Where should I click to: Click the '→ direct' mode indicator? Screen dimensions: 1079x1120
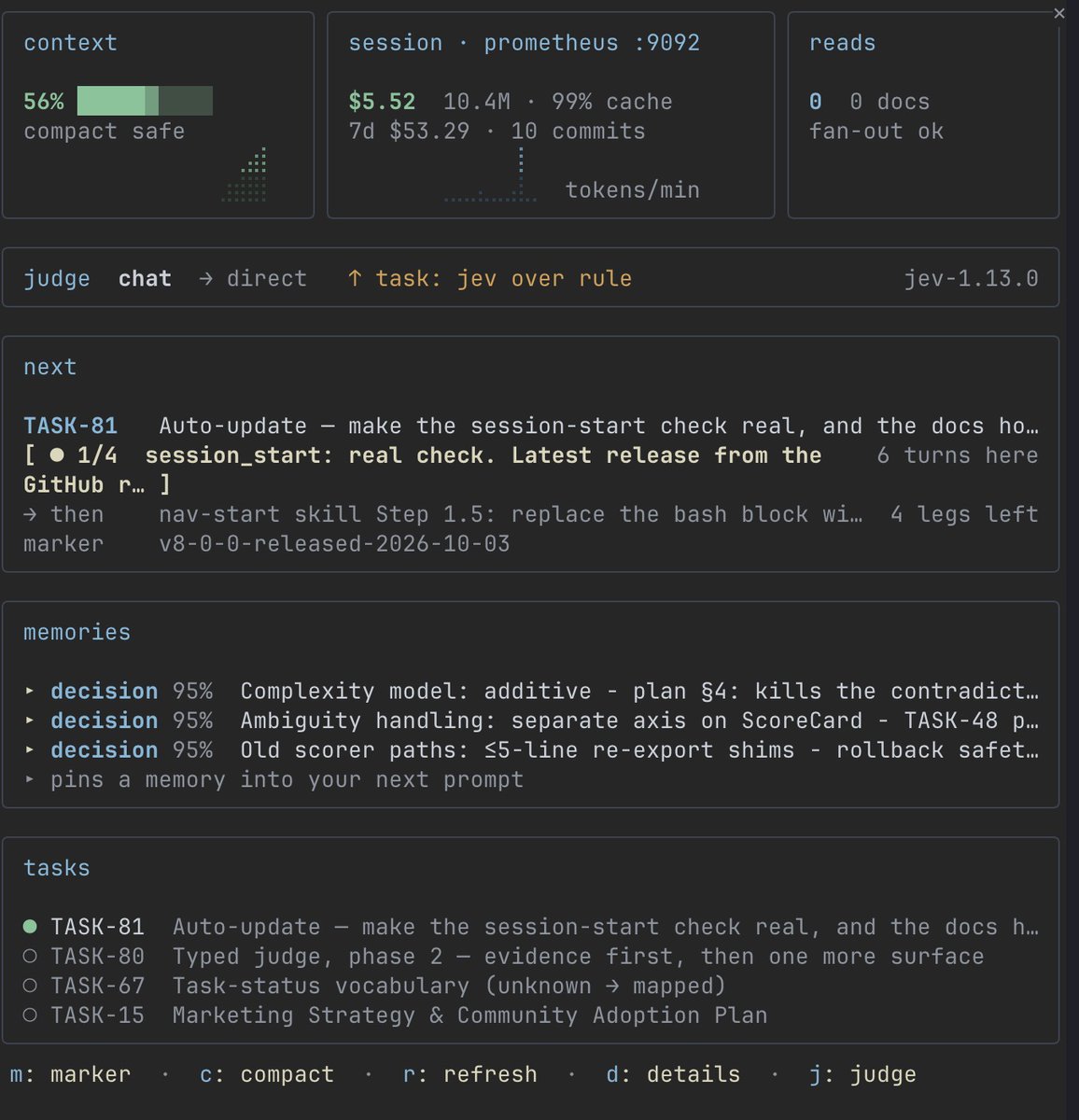click(253, 279)
